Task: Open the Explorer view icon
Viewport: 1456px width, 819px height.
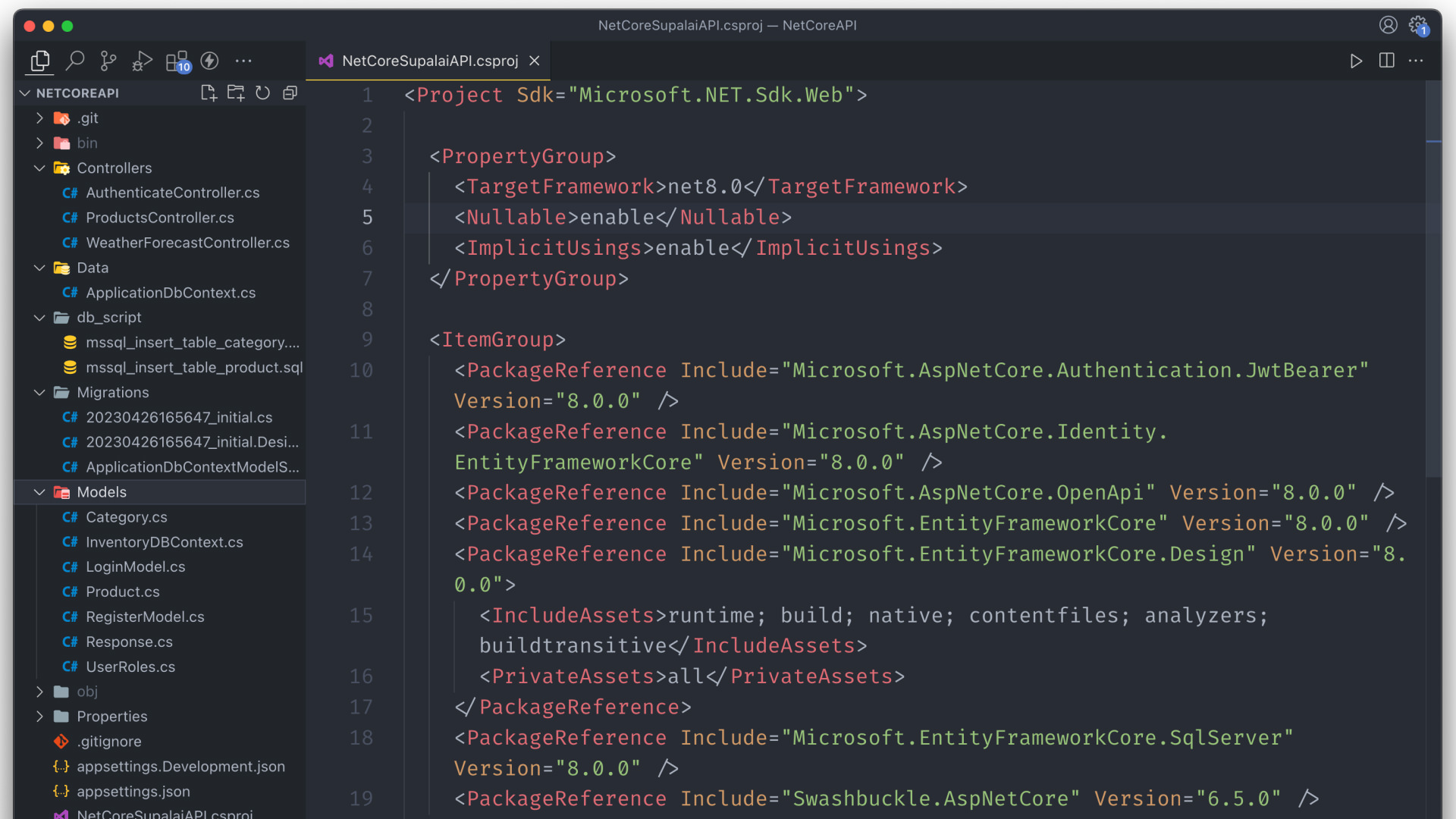Action: point(40,61)
